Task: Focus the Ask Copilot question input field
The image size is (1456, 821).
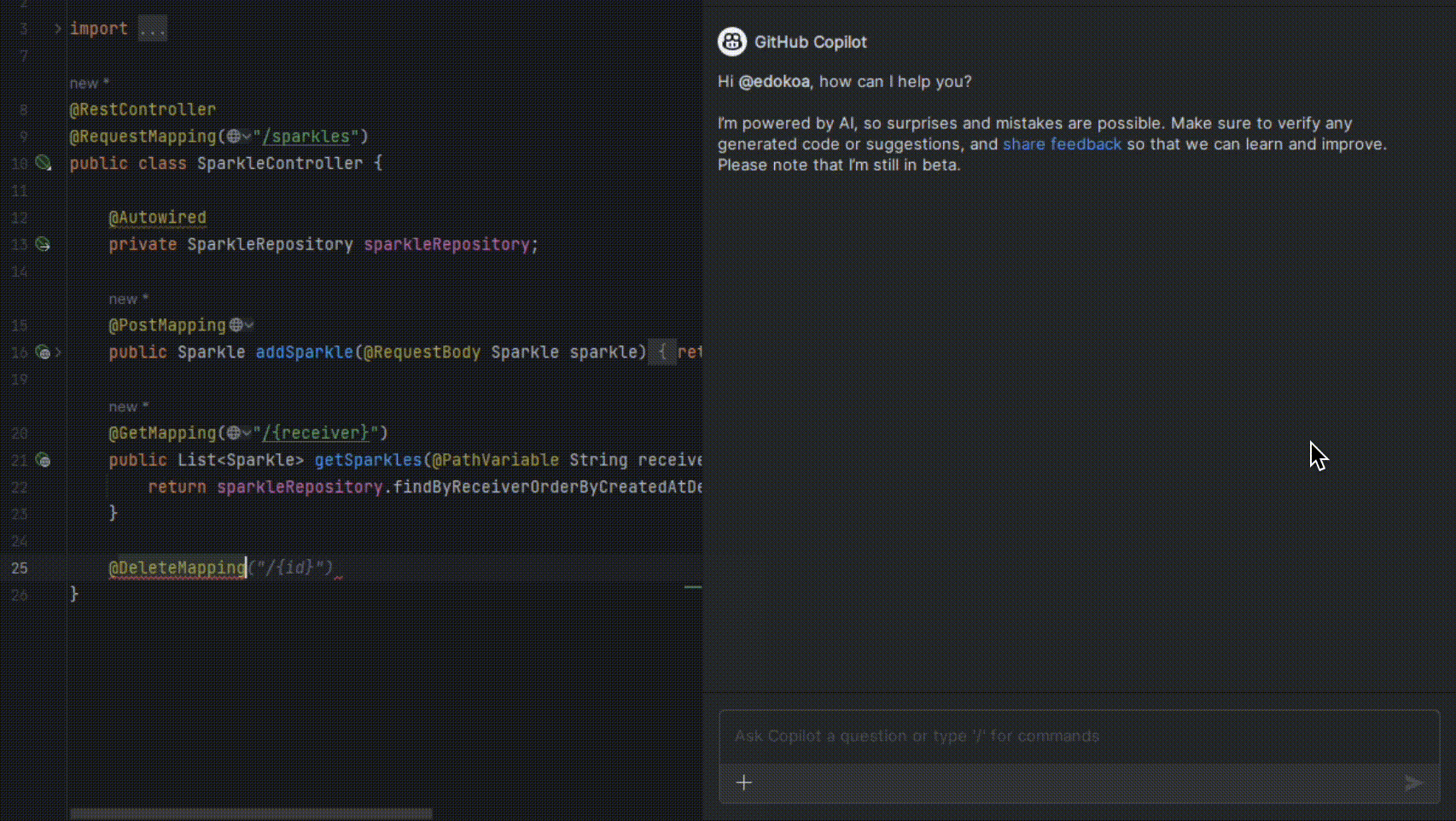Action: (x=1079, y=737)
